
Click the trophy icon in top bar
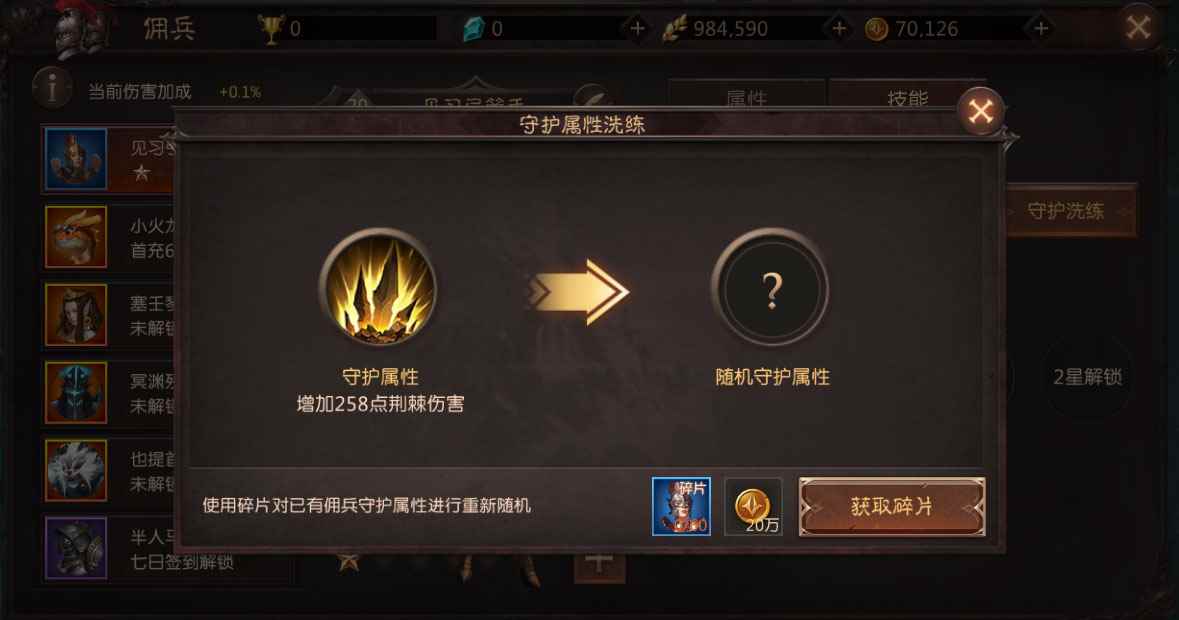(x=270, y=29)
